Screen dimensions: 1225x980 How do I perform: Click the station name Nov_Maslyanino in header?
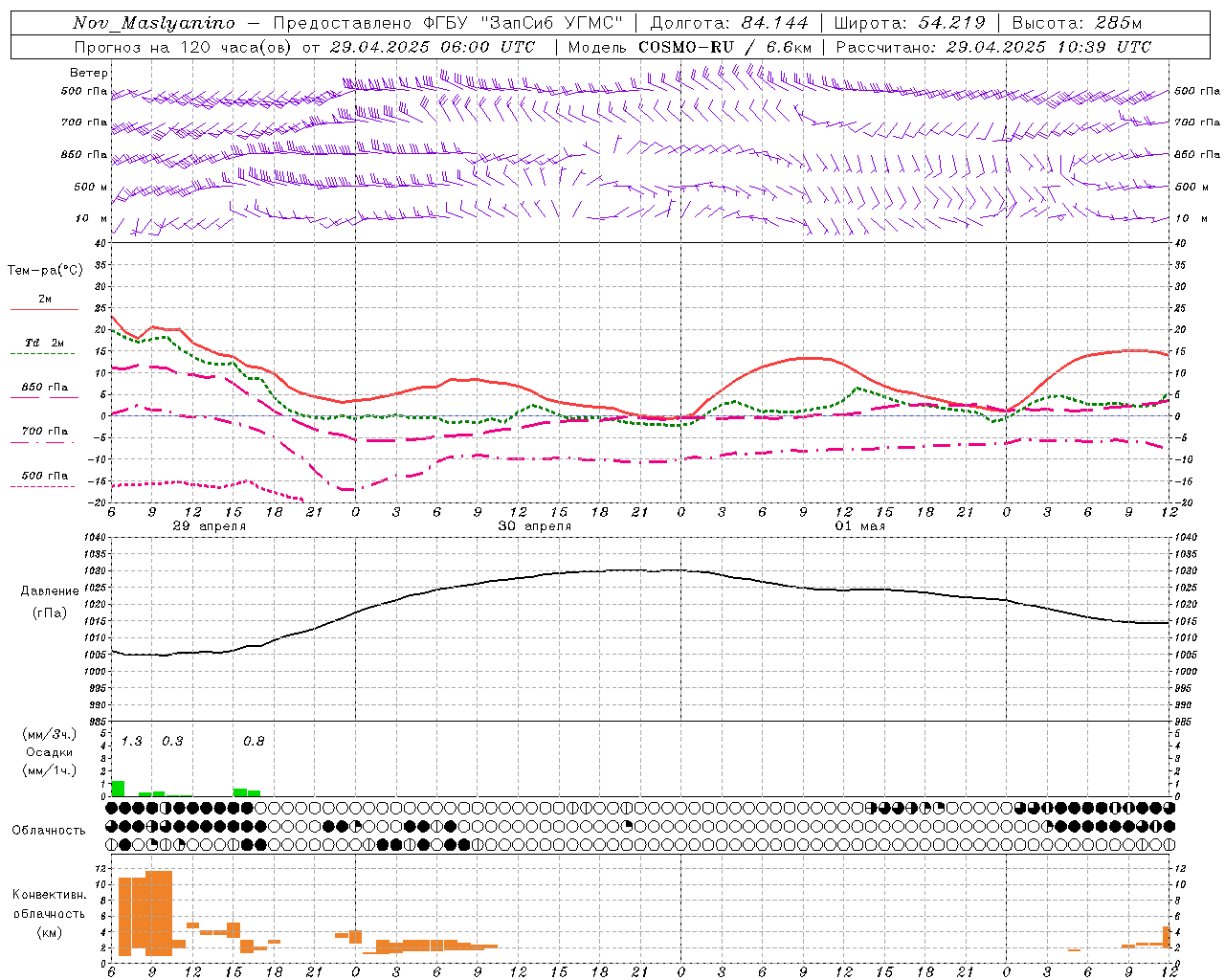click(x=153, y=23)
